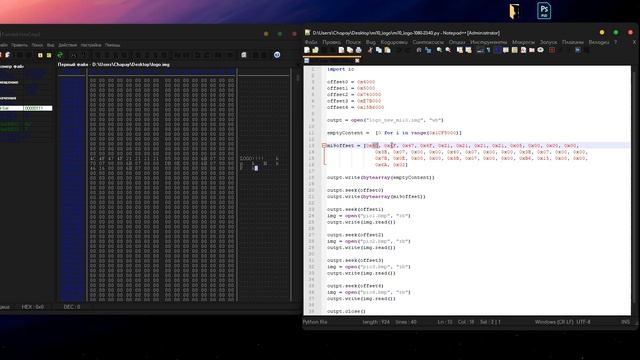Open Макросы menu in Notepad++
This screenshot has width=640, height=360.
(523, 42)
